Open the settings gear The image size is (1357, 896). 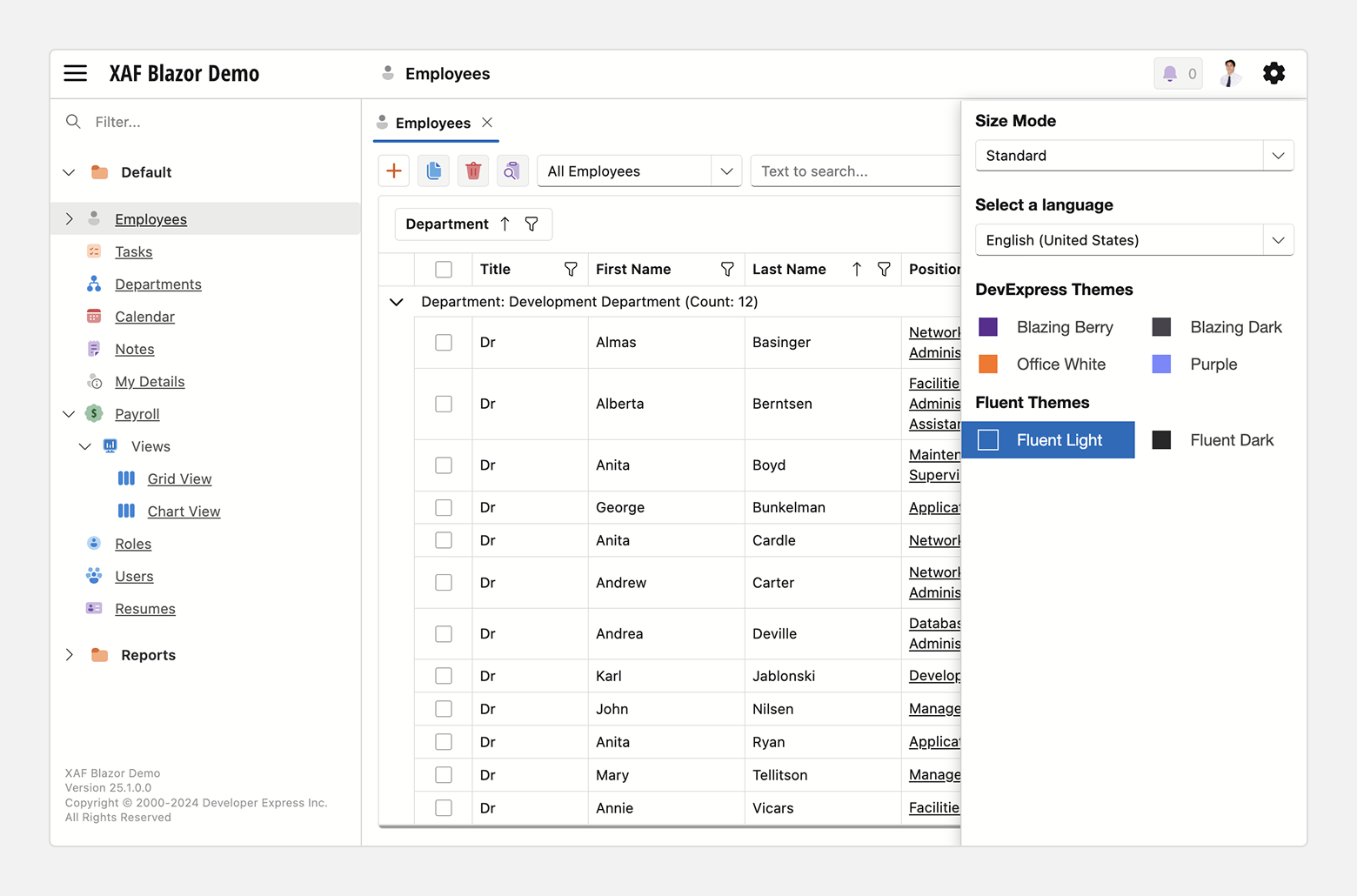[1273, 73]
